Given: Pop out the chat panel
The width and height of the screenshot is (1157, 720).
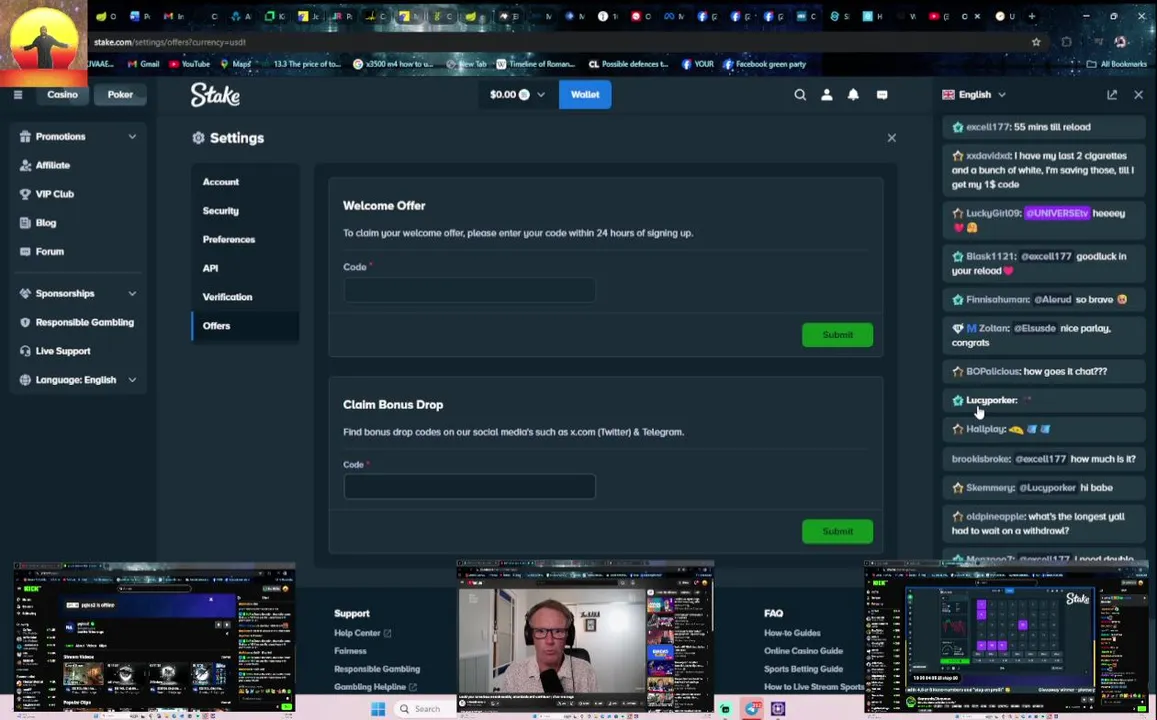Looking at the screenshot, I should tap(1112, 94).
